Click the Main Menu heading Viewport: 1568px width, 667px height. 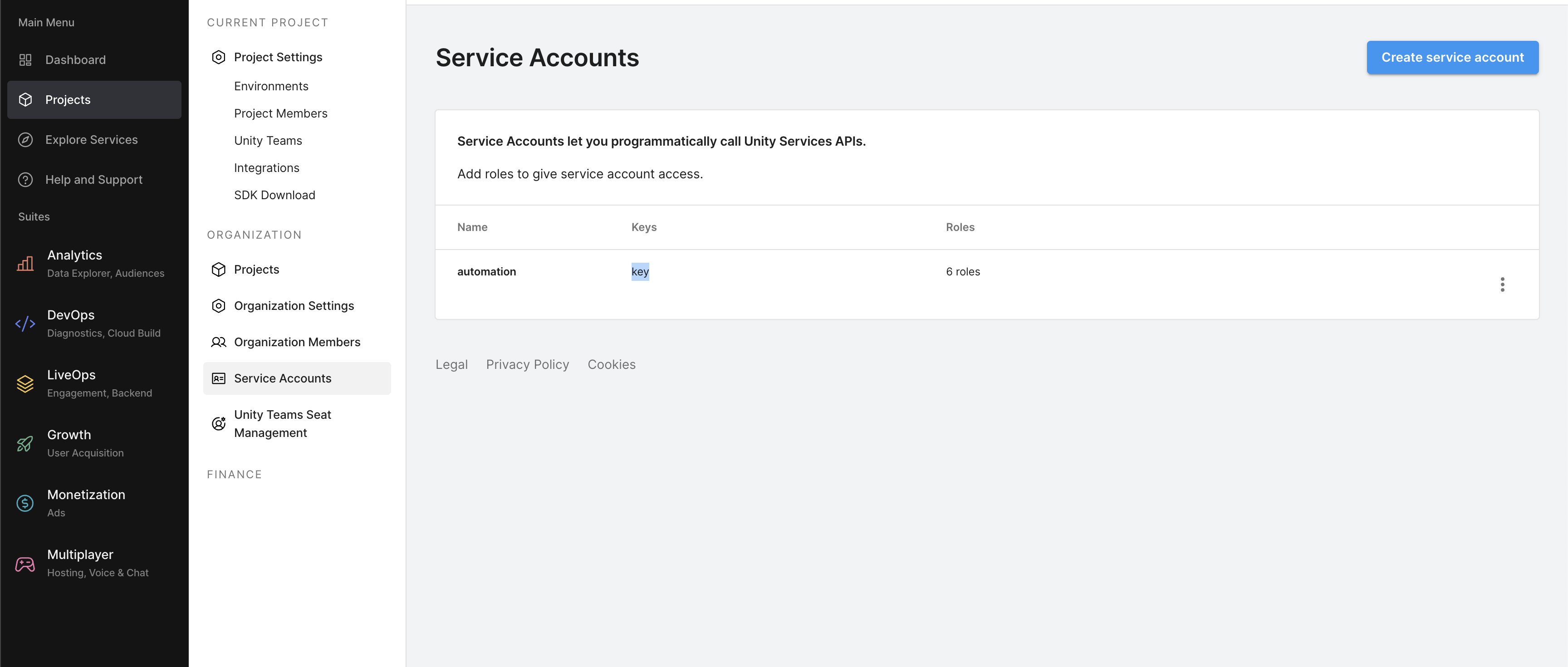[x=46, y=23]
